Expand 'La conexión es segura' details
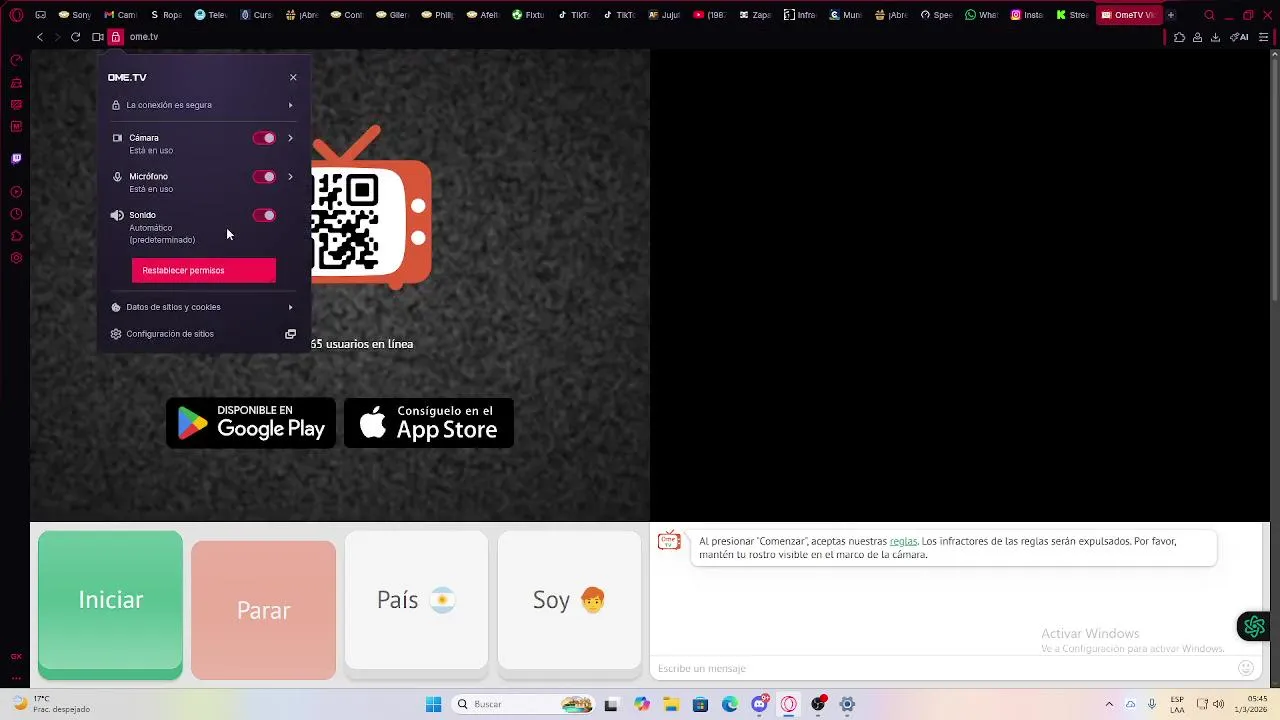The height and width of the screenshot is (720, 1280). [203, 105]
